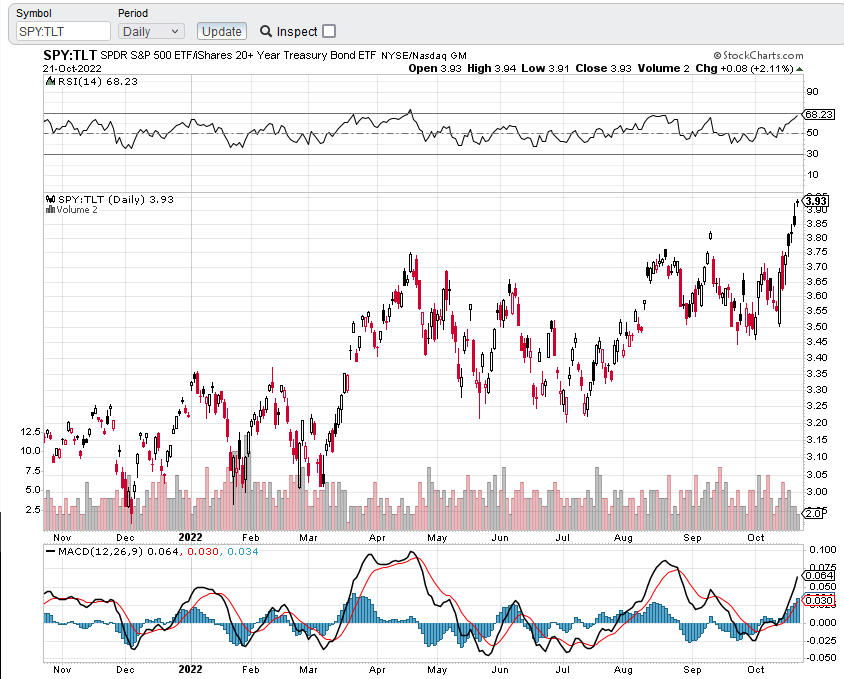The height and width of the screenshot is (679, 844).
Task: Click the 'Chg +0.08 (+2.11%)' text
Action: [x=744, y=68]
